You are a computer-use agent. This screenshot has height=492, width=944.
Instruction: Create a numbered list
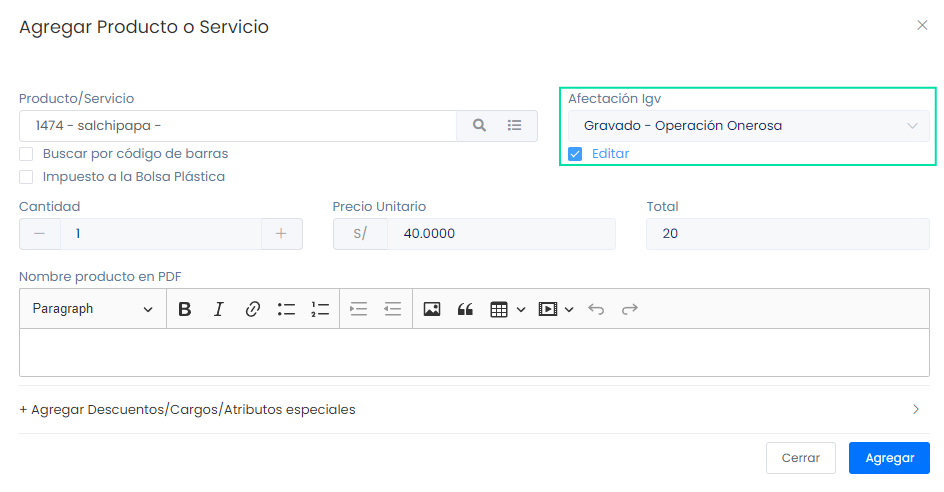click(x=320, y=309)
